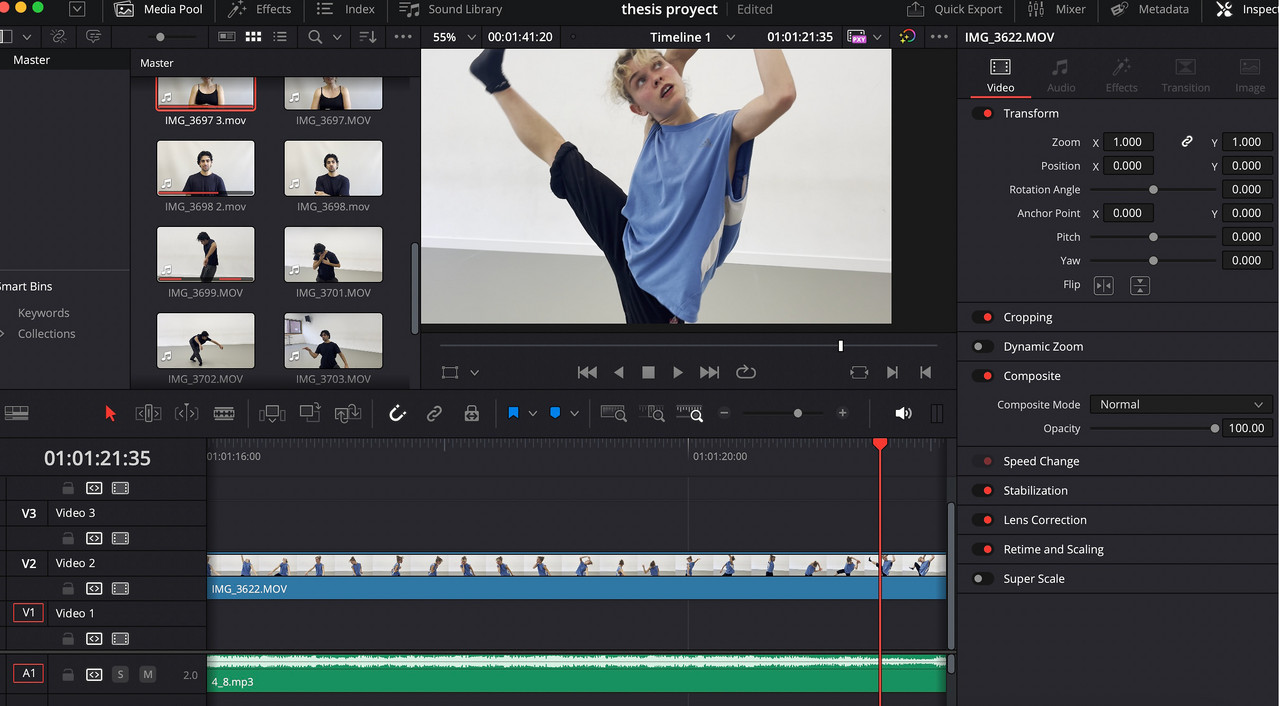Toggle the timeline Snapping magnet icon
1279x706 pixels.
point(397,413)
